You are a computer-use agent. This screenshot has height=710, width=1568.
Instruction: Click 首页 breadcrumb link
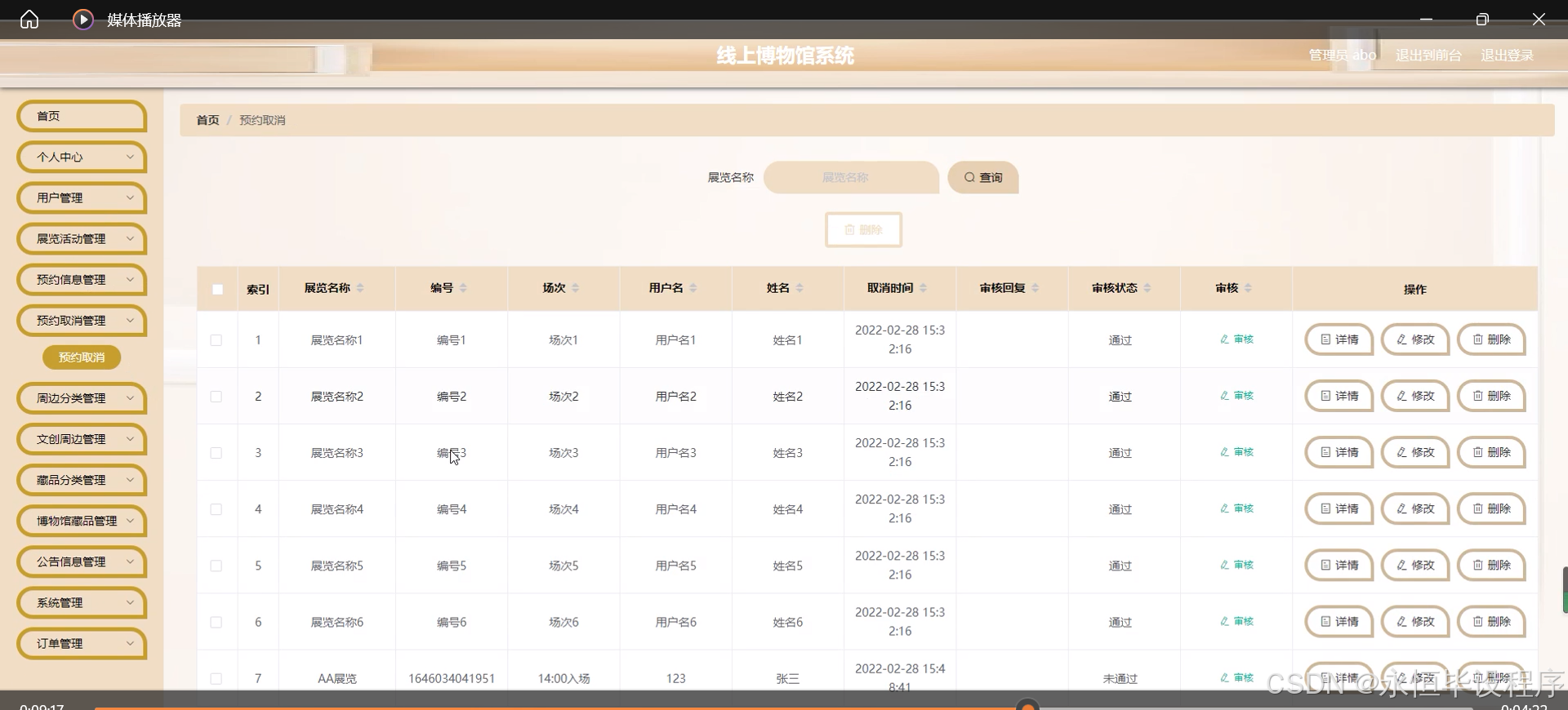[x=207, y=120]
